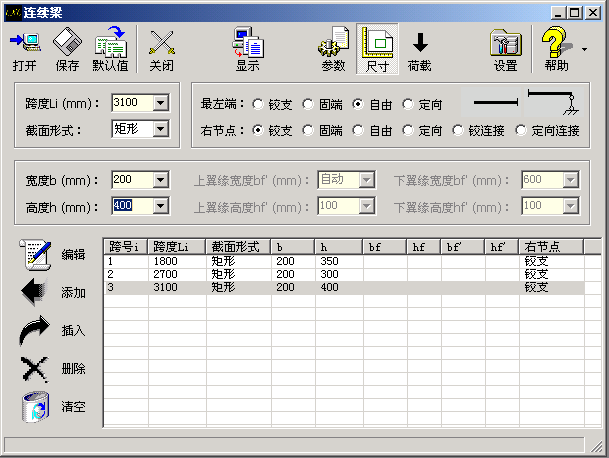Click the 打开 (Open) toolbar icon
This screenshot has height=458, width=609.
tap(25, 50)
